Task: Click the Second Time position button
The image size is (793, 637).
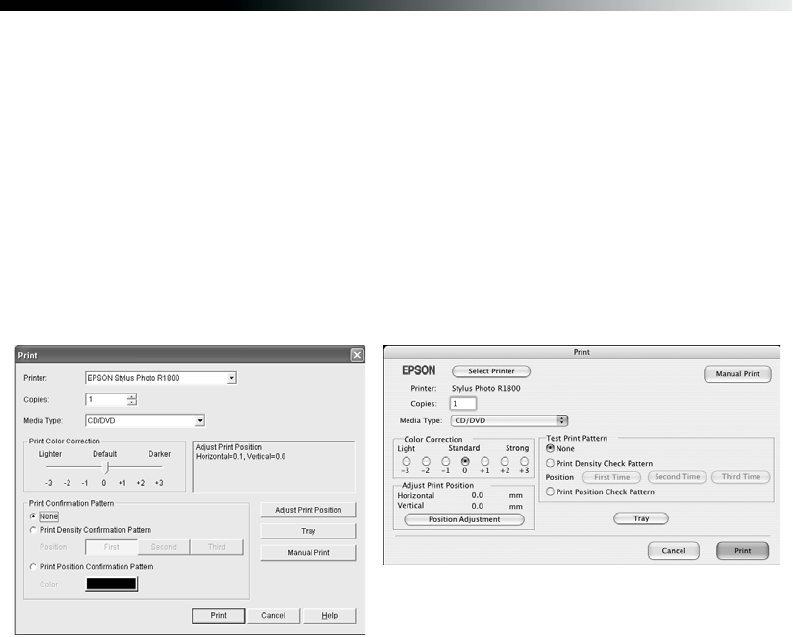Action: (x=677, y=477)
